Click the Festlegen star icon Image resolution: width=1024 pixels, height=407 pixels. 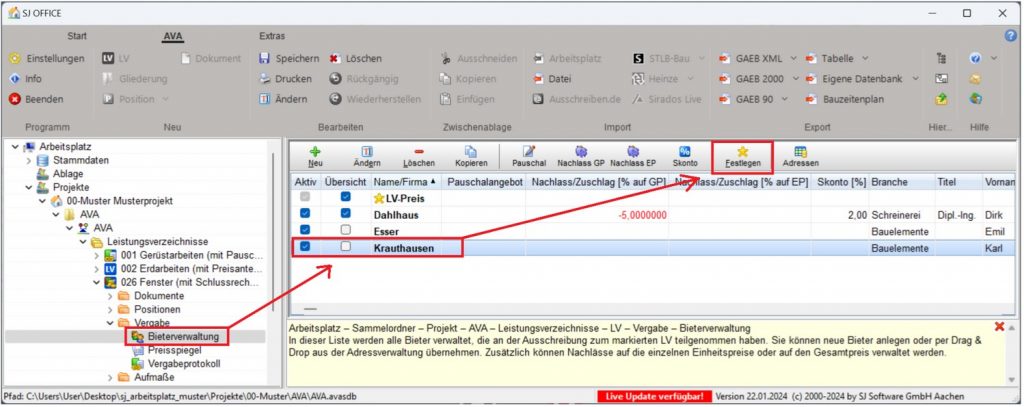point(742,150)
